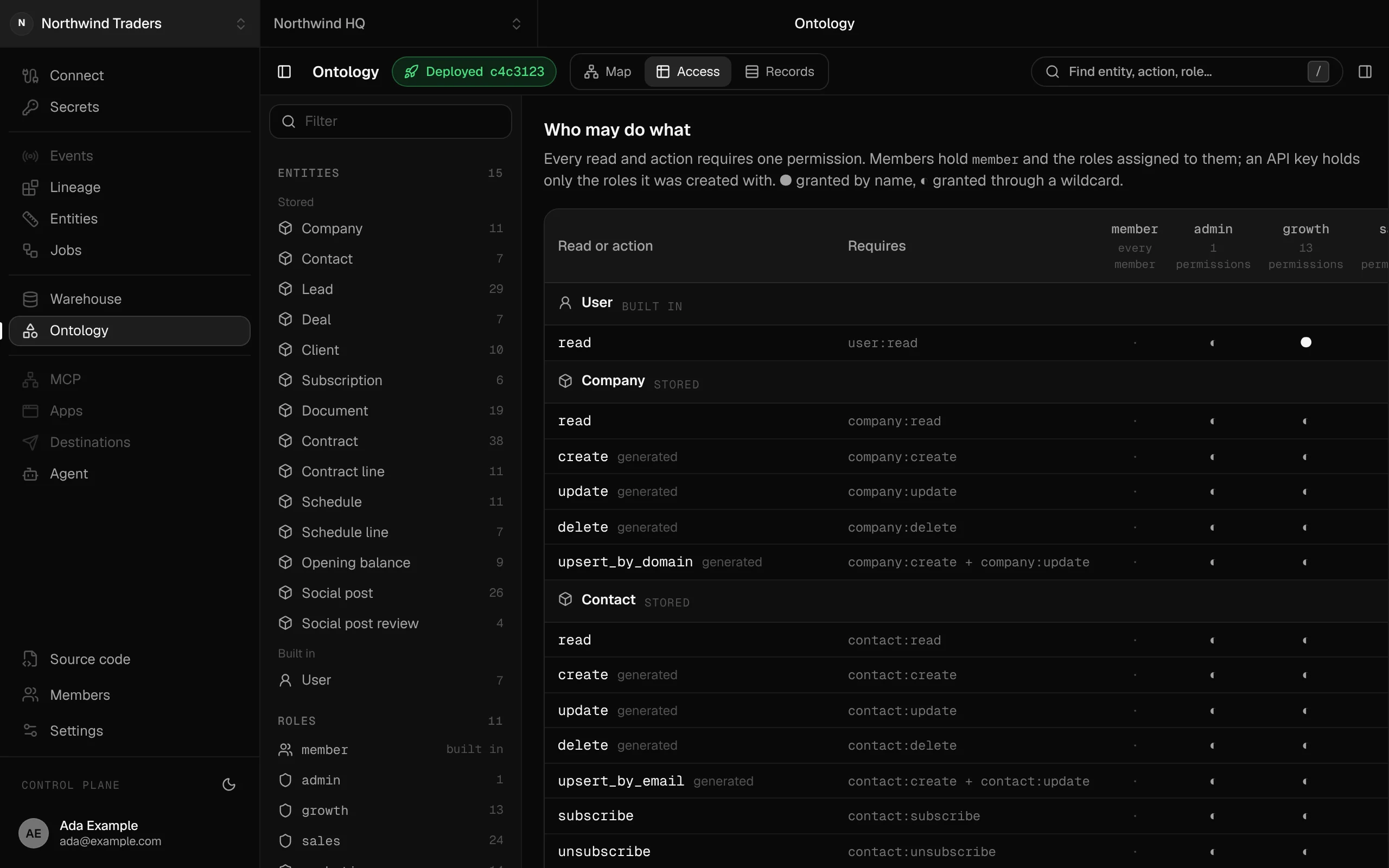
Task: Switch to the Map view tab
Action: click(x=608, y=72)
